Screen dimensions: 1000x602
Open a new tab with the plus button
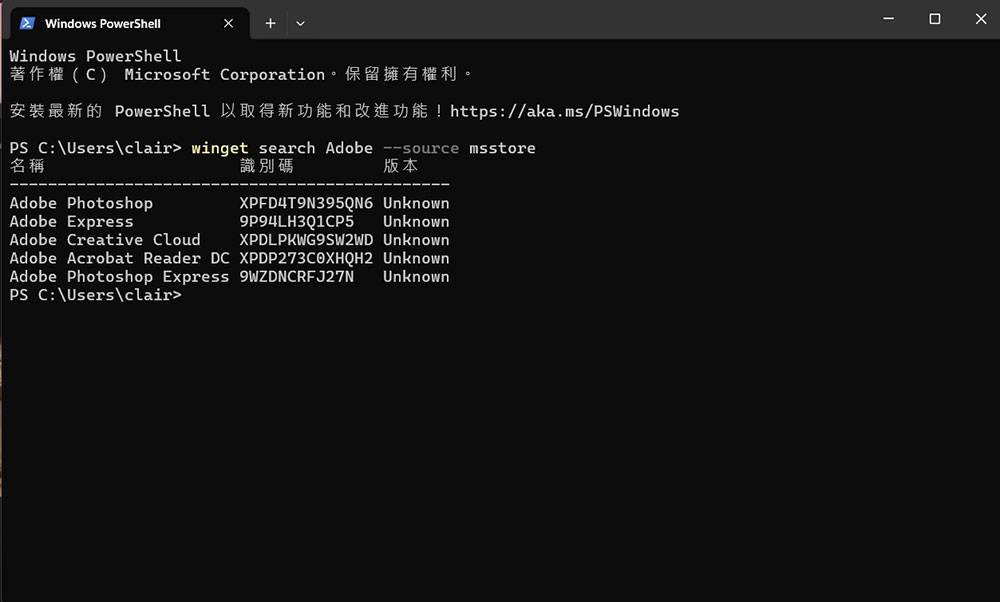click(270, 23)
